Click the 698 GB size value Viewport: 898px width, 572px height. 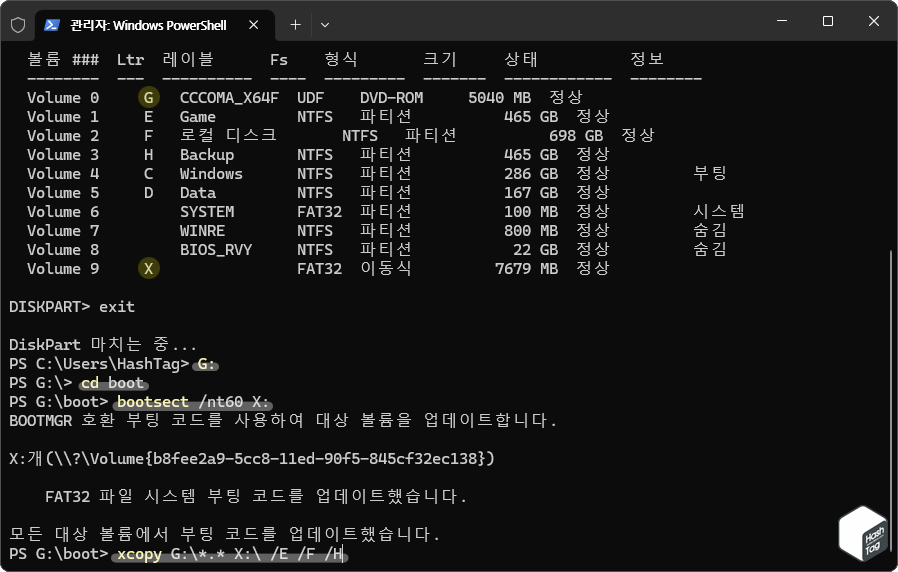[576, 136]
